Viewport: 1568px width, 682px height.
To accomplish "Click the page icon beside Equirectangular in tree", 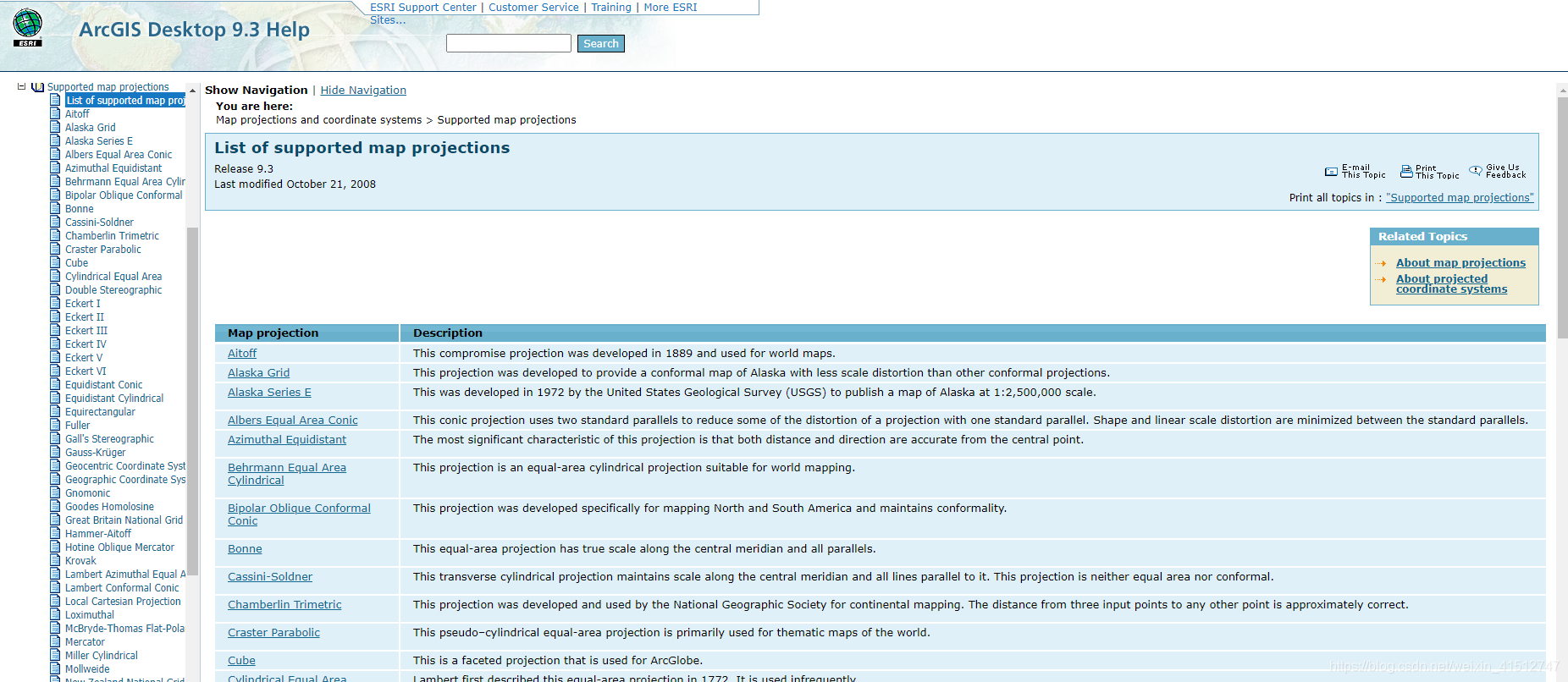I will tap(55, 411).
